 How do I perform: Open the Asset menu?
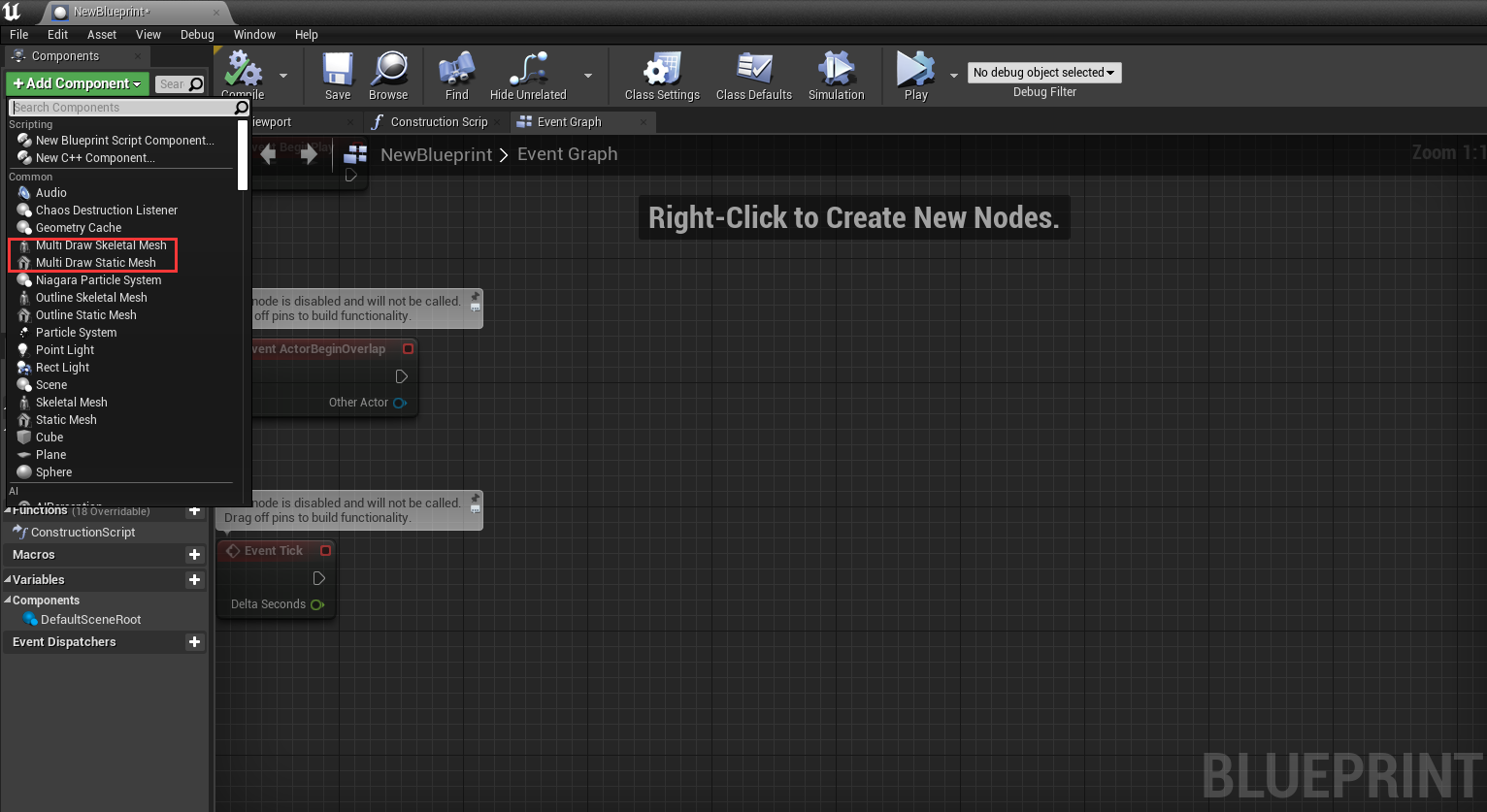[102, 34]
